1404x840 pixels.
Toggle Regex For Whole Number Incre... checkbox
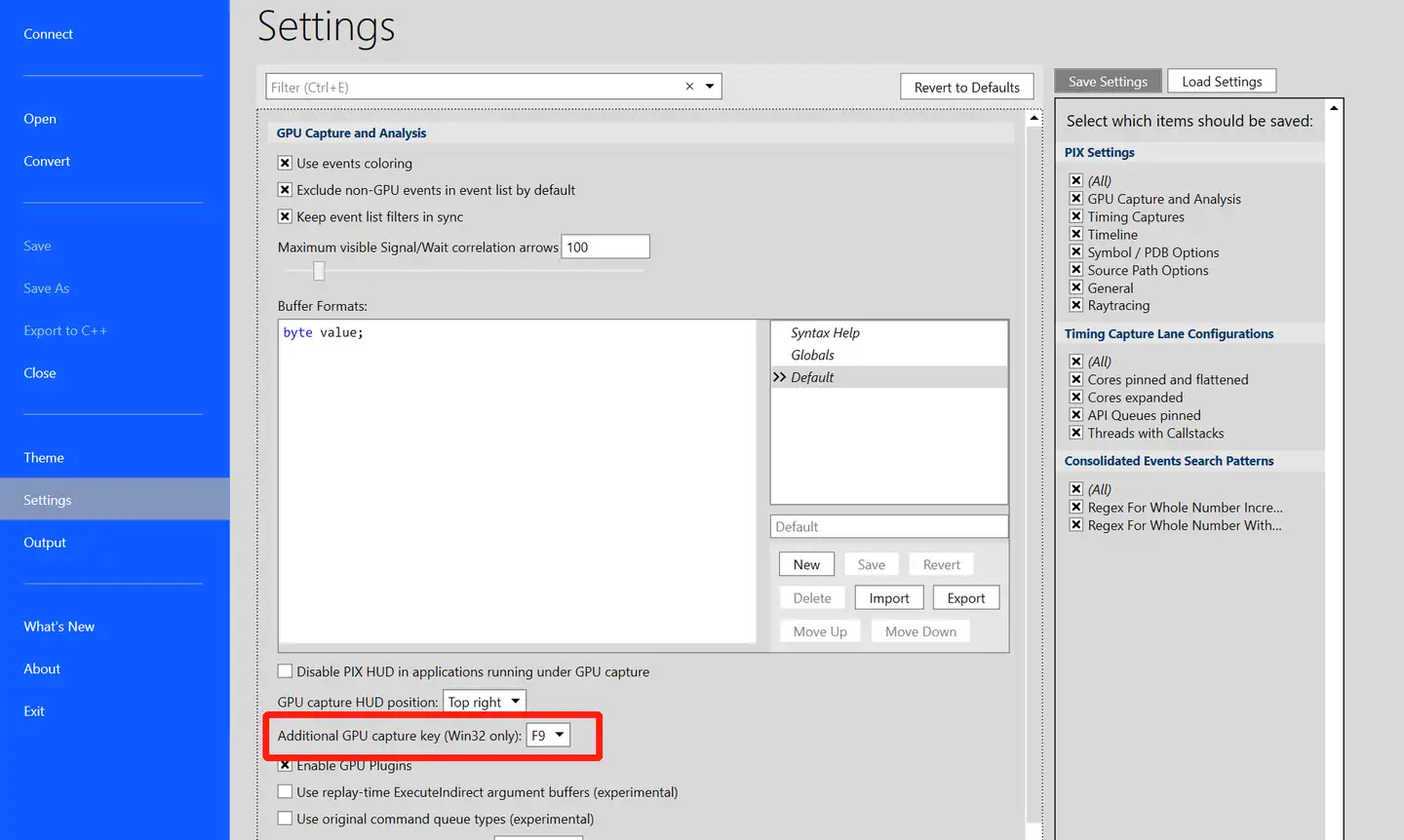click(1076, 507)
